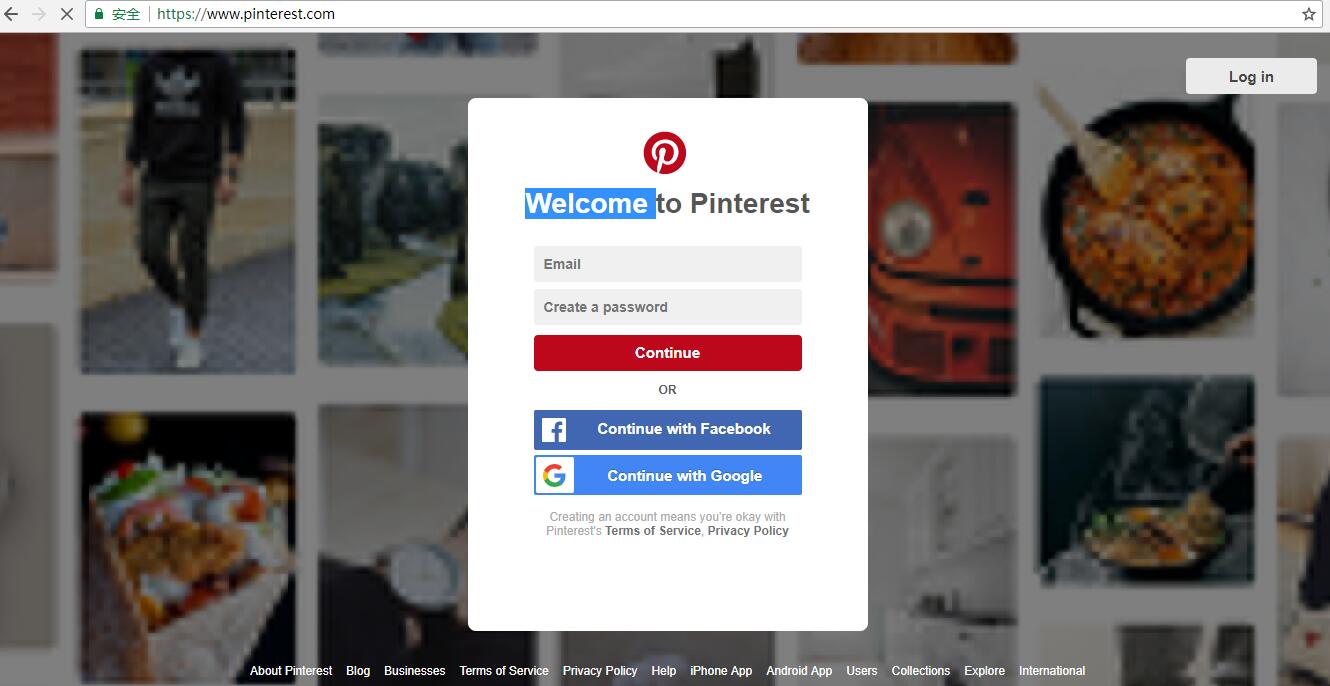Viewport: 1330px width, 686px height.
Task: Click the orange car pin thumbnail
Action: click(x=942, y=250)
